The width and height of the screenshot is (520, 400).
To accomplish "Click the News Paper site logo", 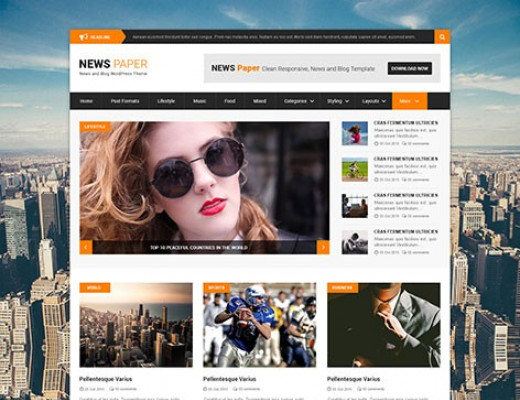I will click(113, 67).
